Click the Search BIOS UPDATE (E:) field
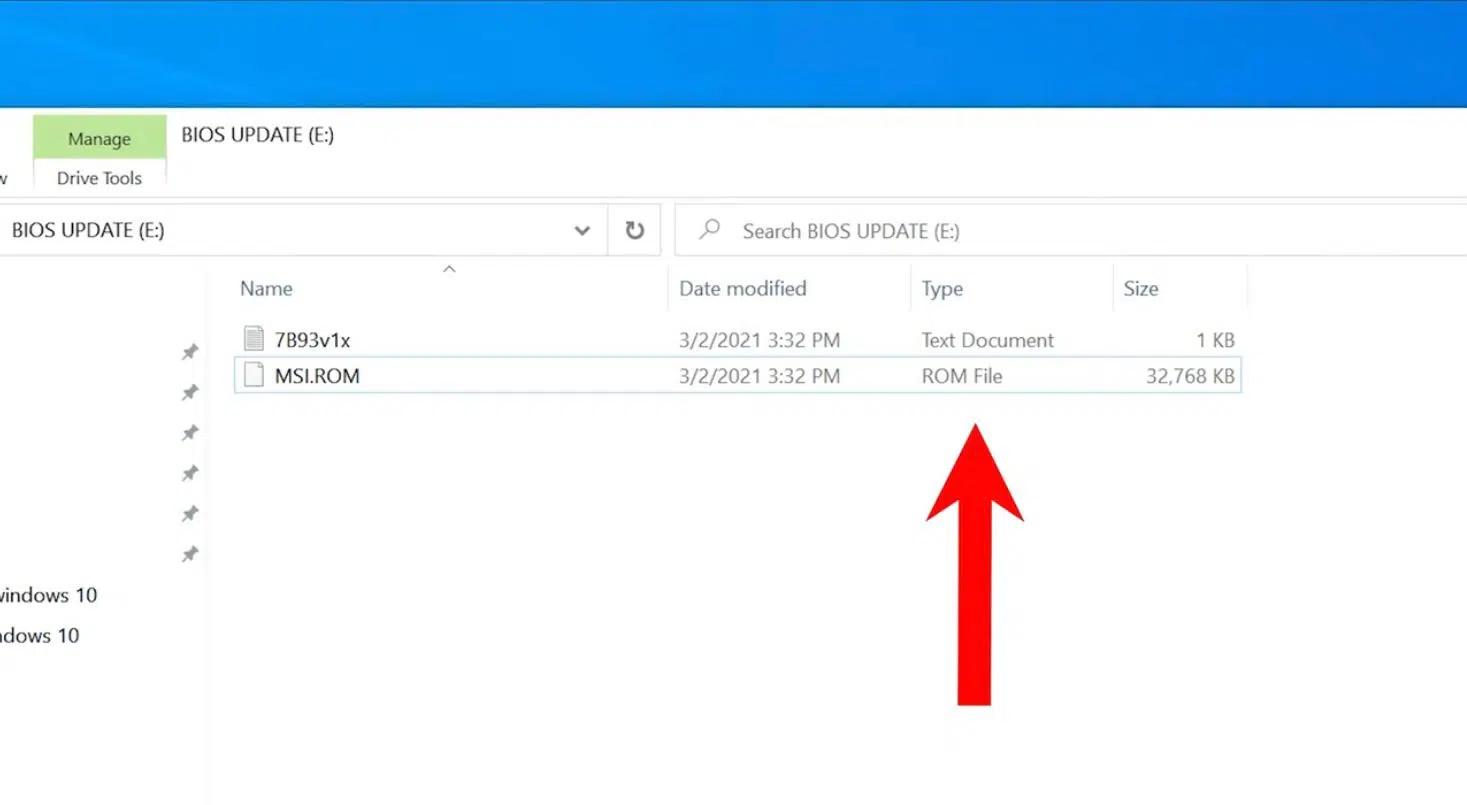Viewport: 1467px width, 805px height. tap(1070, 231)
